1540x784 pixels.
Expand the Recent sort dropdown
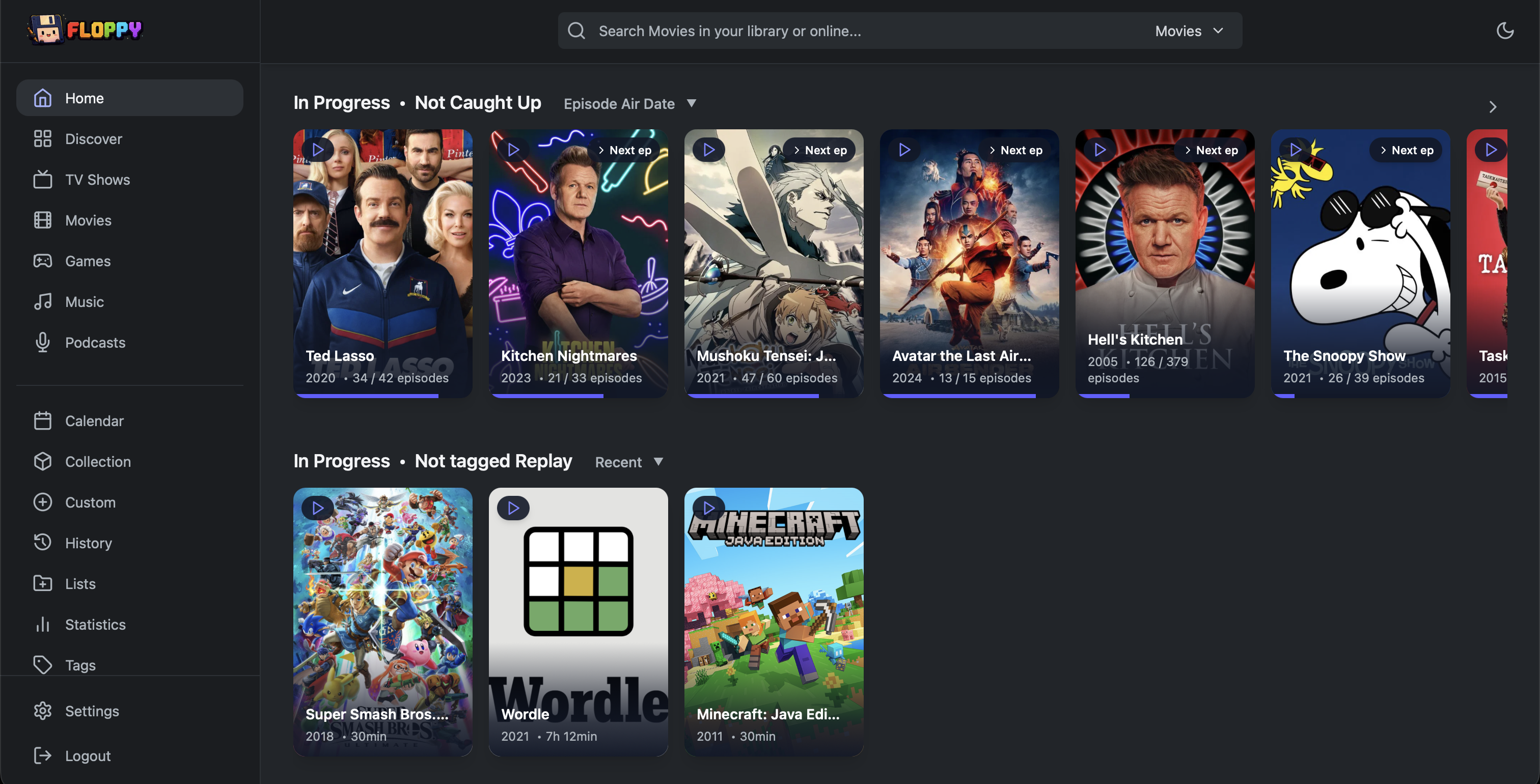tap(629, 462)
